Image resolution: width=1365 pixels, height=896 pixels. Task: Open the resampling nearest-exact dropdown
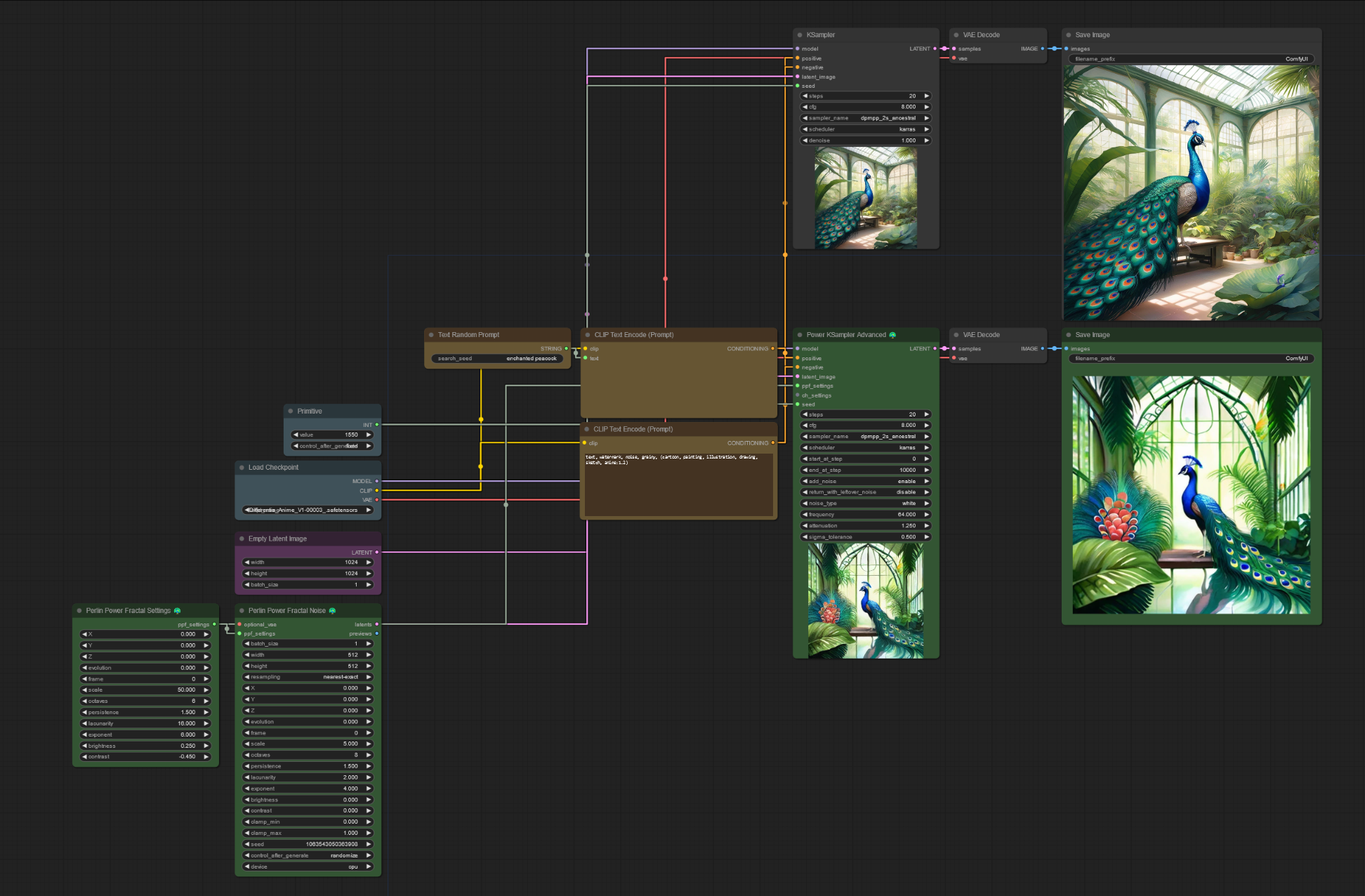click(308, 678)
